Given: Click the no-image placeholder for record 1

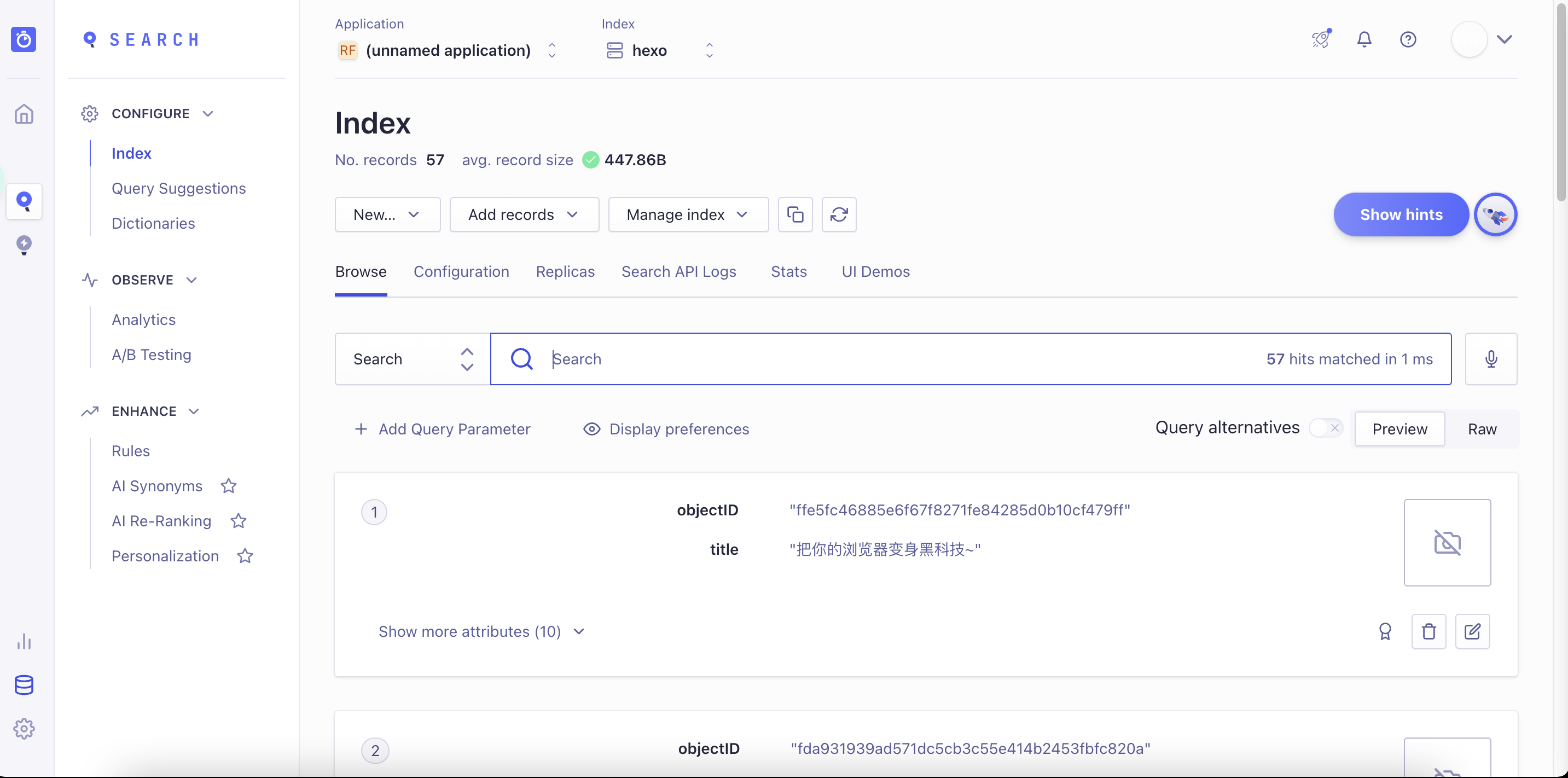Looking at the screenshot, I should (1447, 542).
